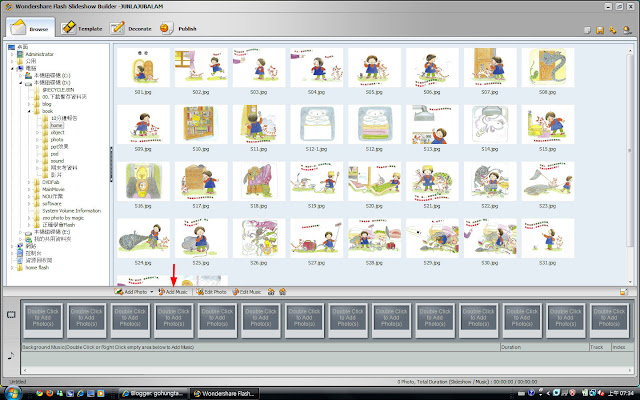The image size is (640, 400).
Task: Select the $RECYCLE.BIN folder
Action: point(58,90)
